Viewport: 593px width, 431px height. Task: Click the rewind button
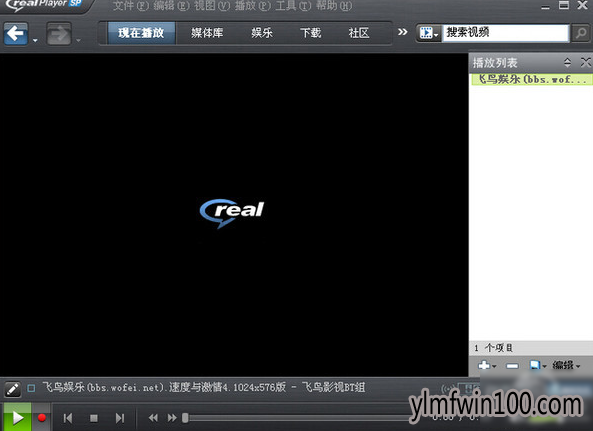[153, 418]
